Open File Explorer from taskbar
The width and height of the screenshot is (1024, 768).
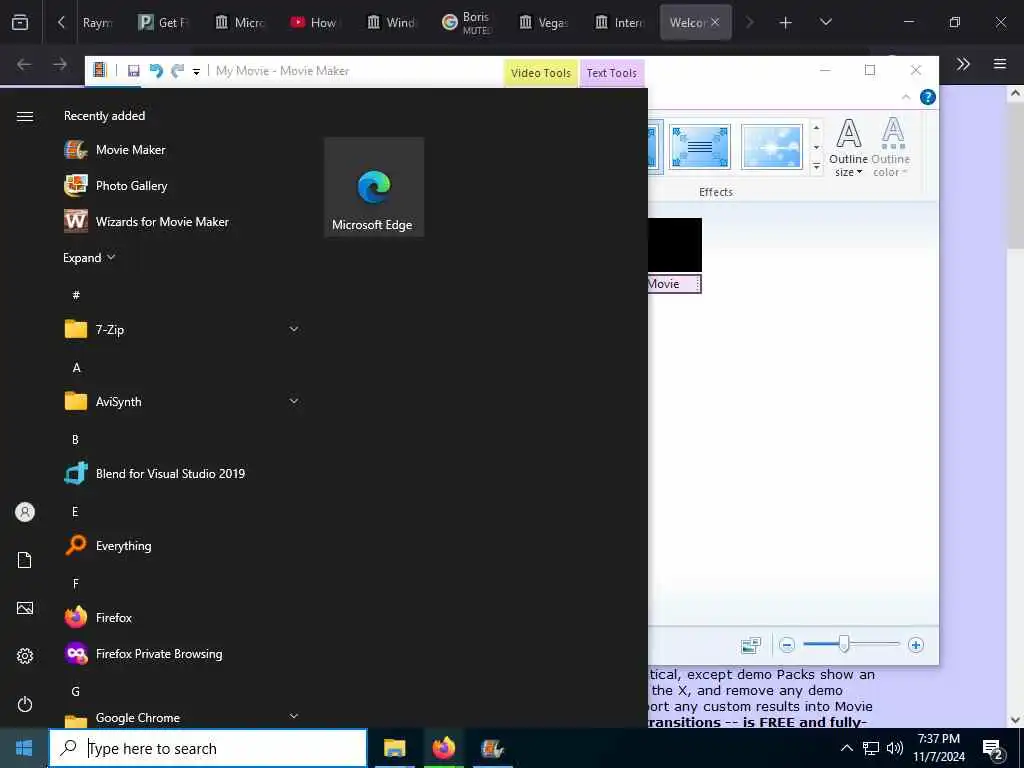[394, 748]
